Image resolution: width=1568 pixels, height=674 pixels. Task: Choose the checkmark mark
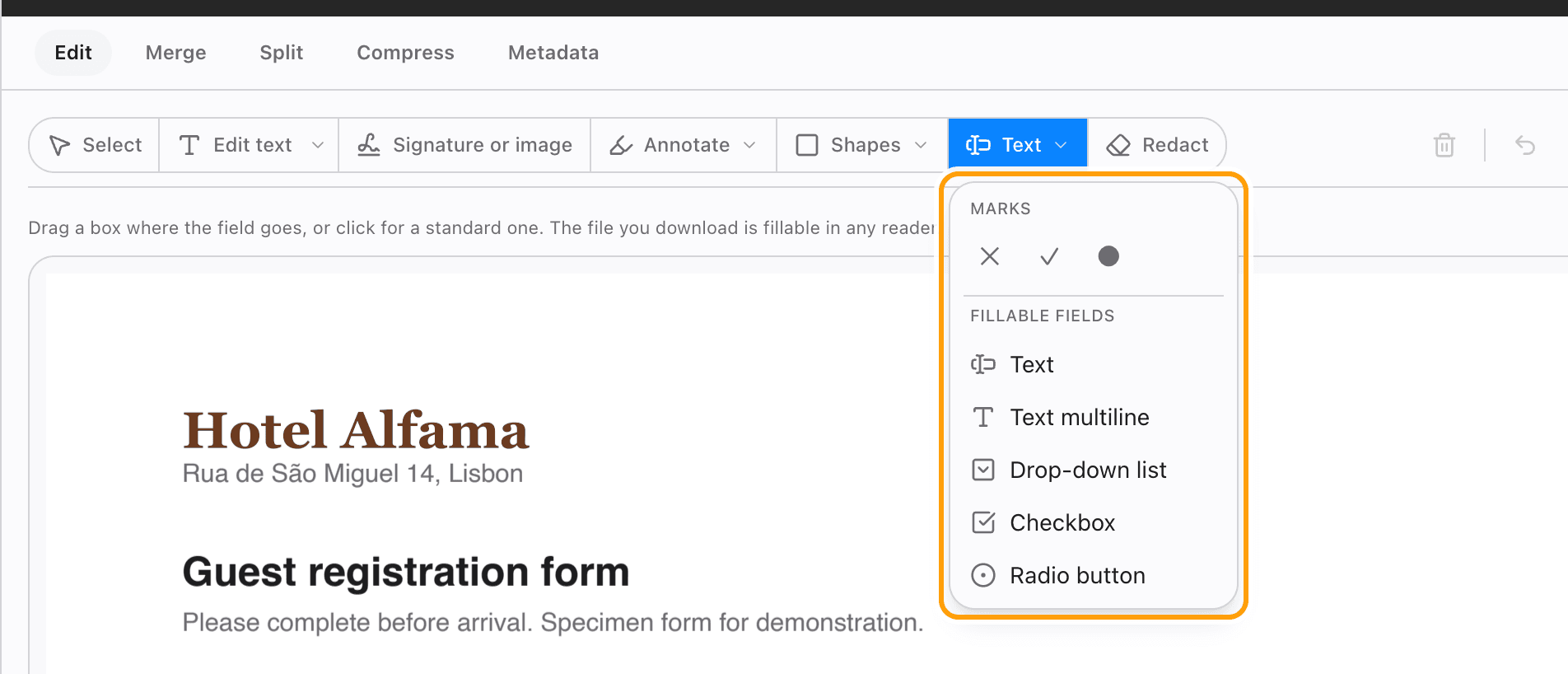tap(1049, 256)
